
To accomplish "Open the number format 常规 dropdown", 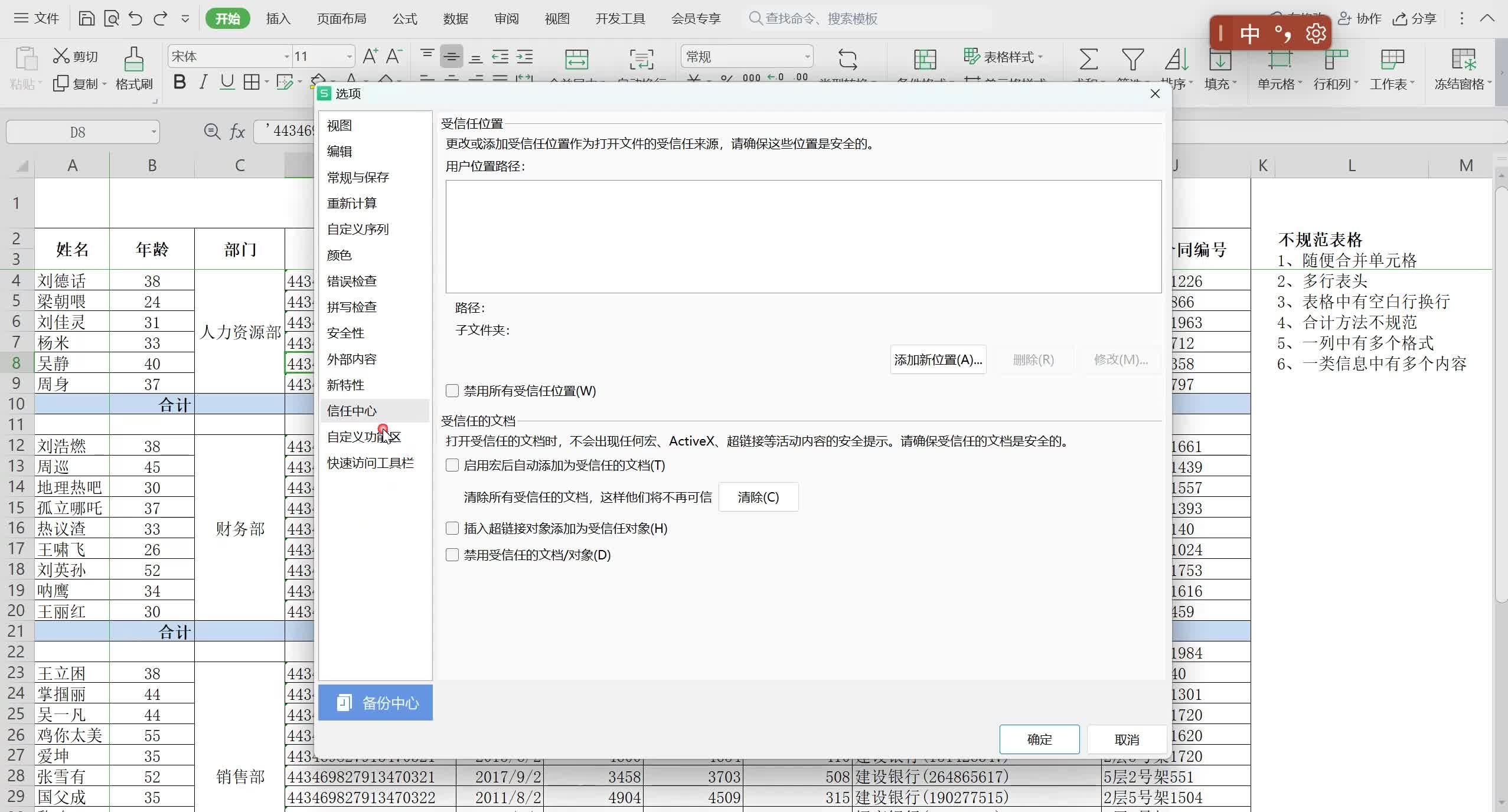I will [807, 57].
